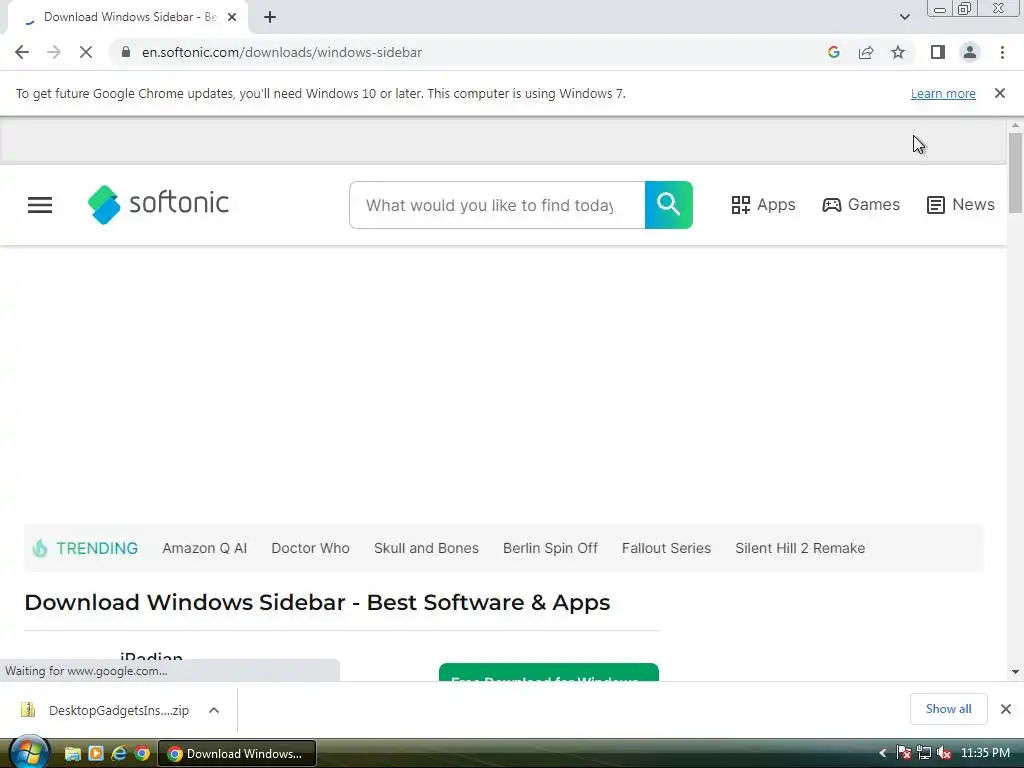Viewport: 1024px width, 768px height.
Task: Open Windows Explorer from taskbar
Action: pyautogui.click(x=72, y=754)
